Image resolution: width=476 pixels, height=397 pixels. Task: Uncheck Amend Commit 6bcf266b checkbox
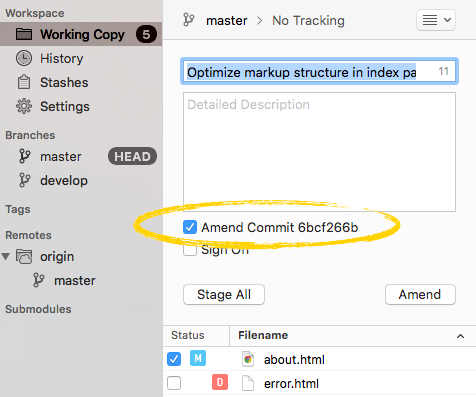190,227
